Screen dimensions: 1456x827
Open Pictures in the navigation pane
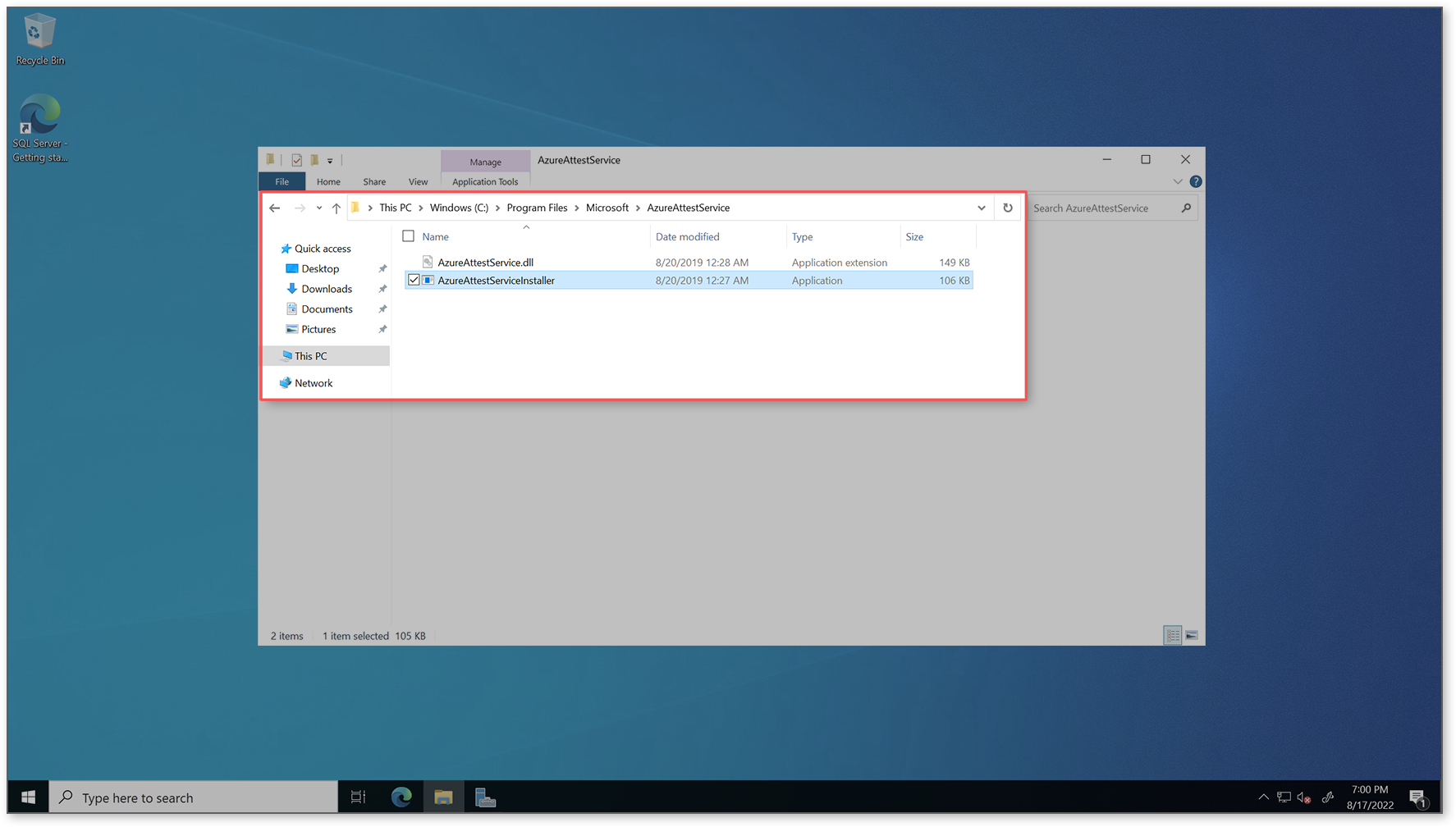(x=318, y=330)
